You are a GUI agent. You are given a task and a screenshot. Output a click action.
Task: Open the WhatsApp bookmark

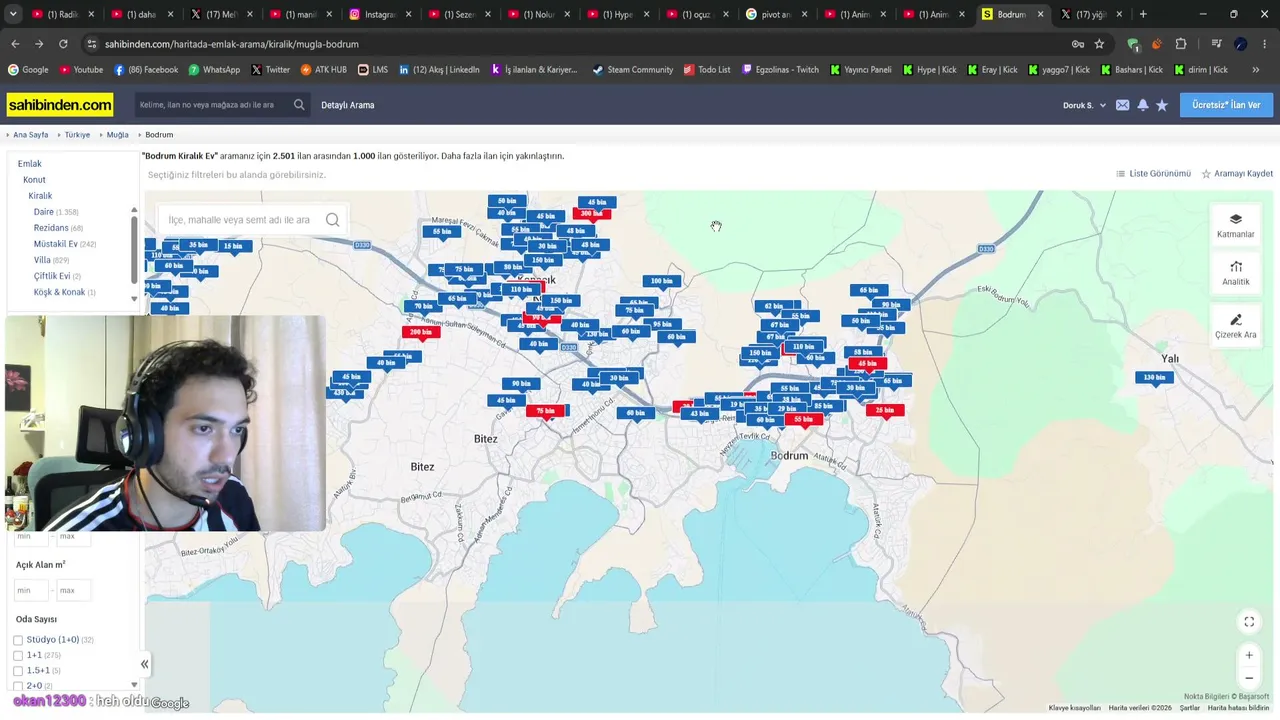(x=213, y=70)
